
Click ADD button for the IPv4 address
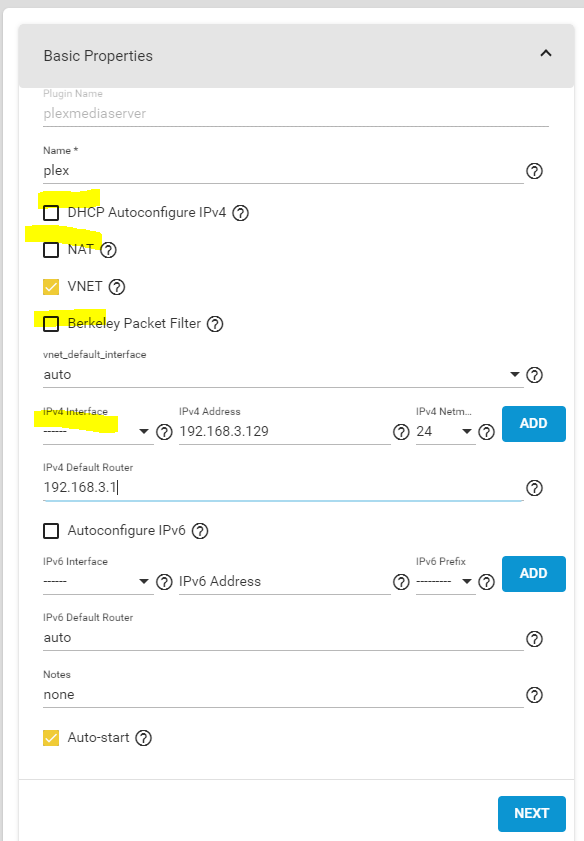click(x=534, y=424)
